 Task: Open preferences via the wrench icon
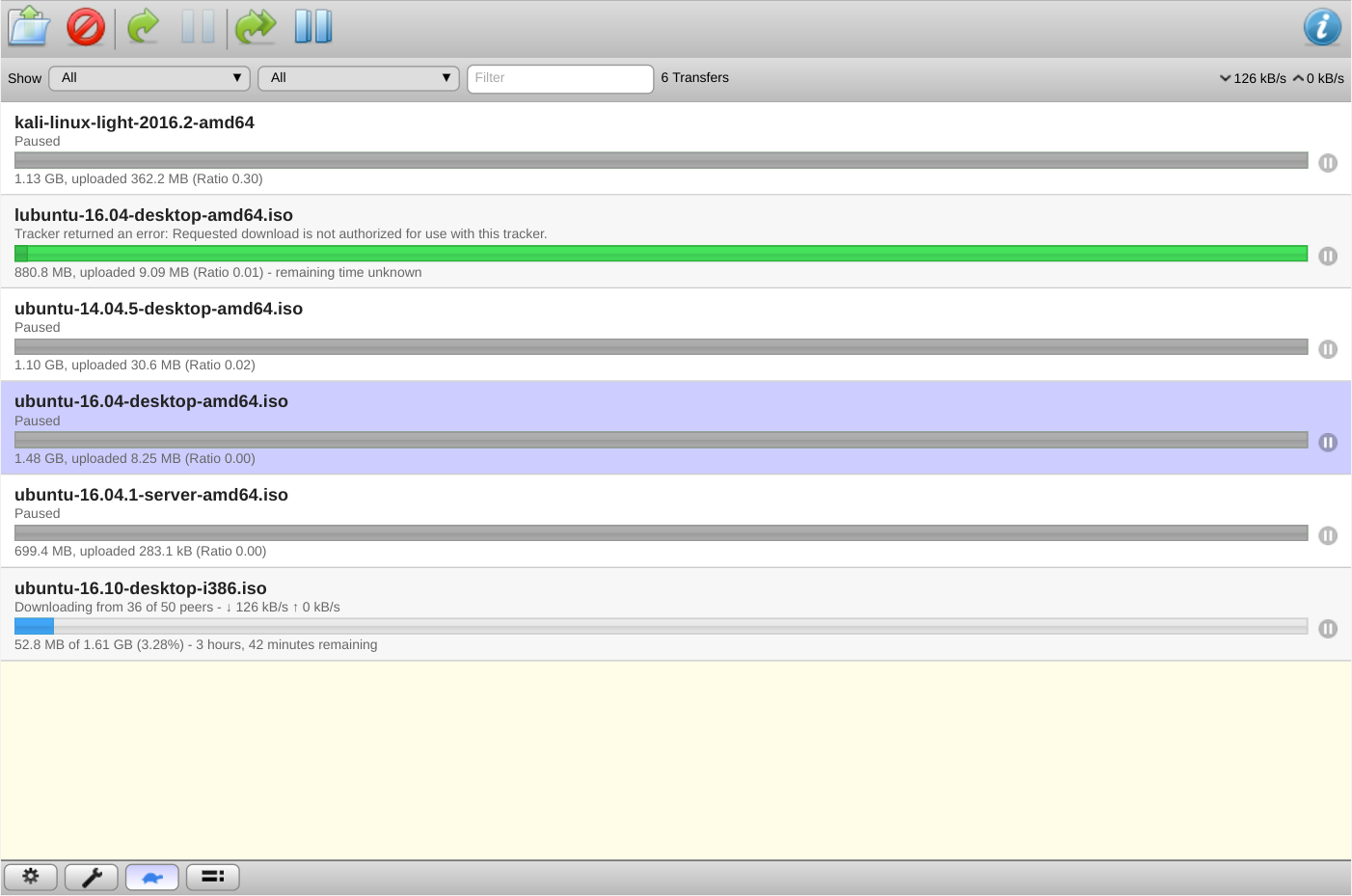[92, 877]
